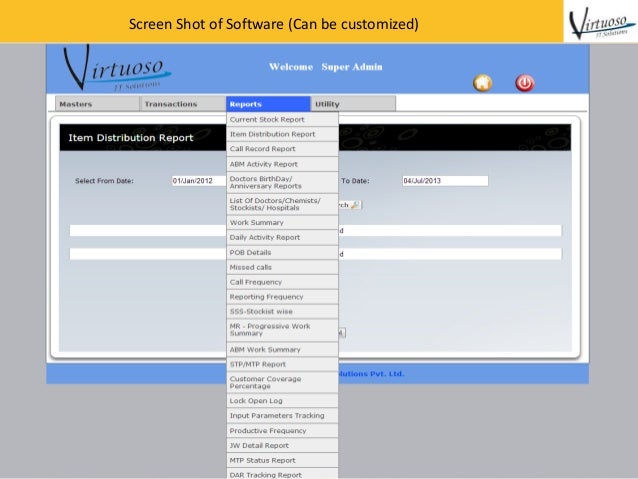Open the Masters menu tab
Image resolution: width=638 pixels, height=479 pixels.
(97, 104)
